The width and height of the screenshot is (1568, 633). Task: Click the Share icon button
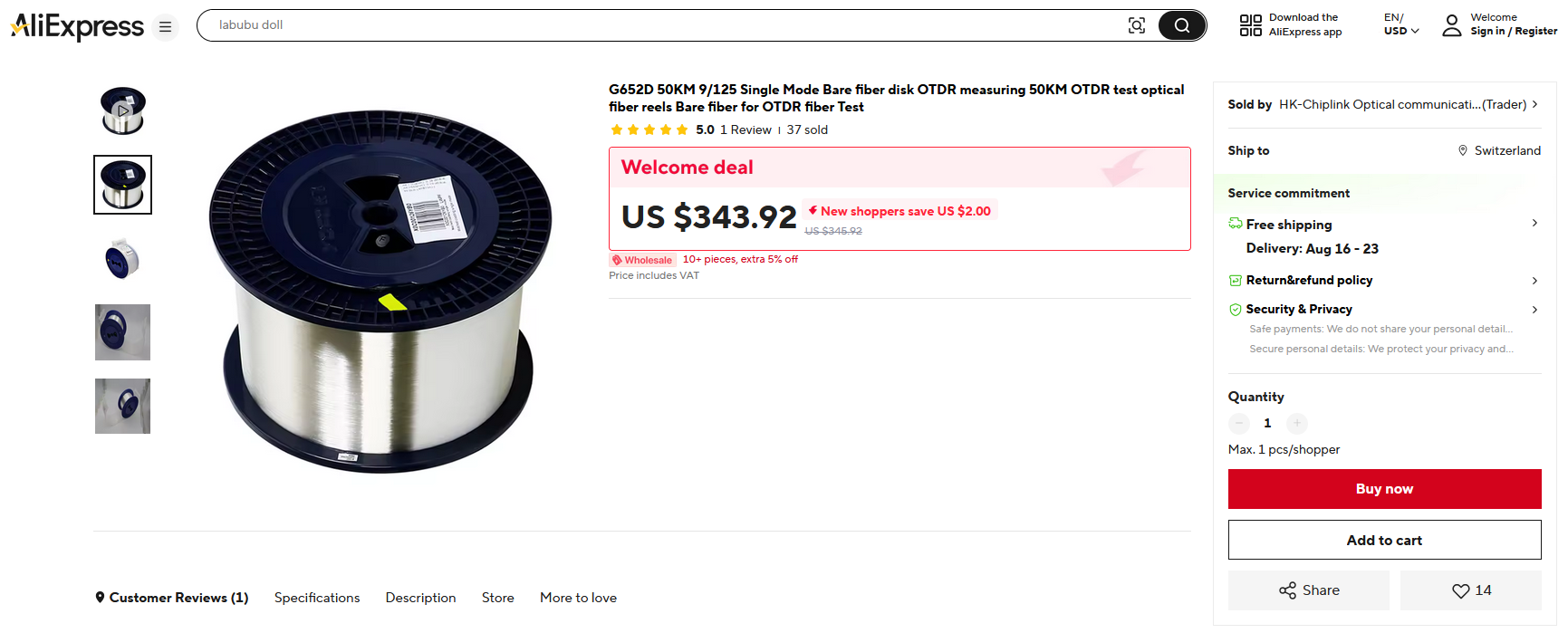pyautogui.click(x=1287, y=590)
